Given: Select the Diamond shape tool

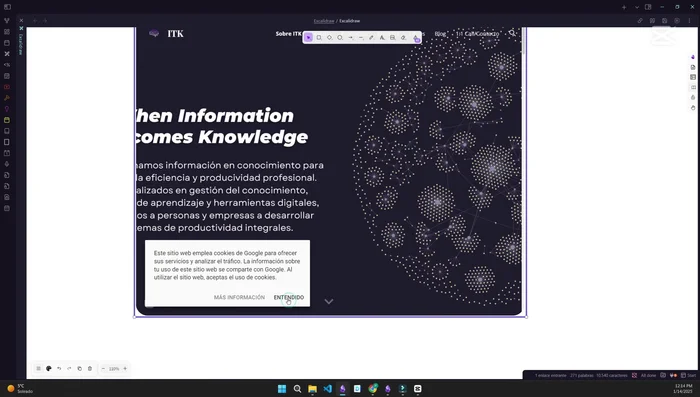Looking at the screenshot, I should point(329,38).
